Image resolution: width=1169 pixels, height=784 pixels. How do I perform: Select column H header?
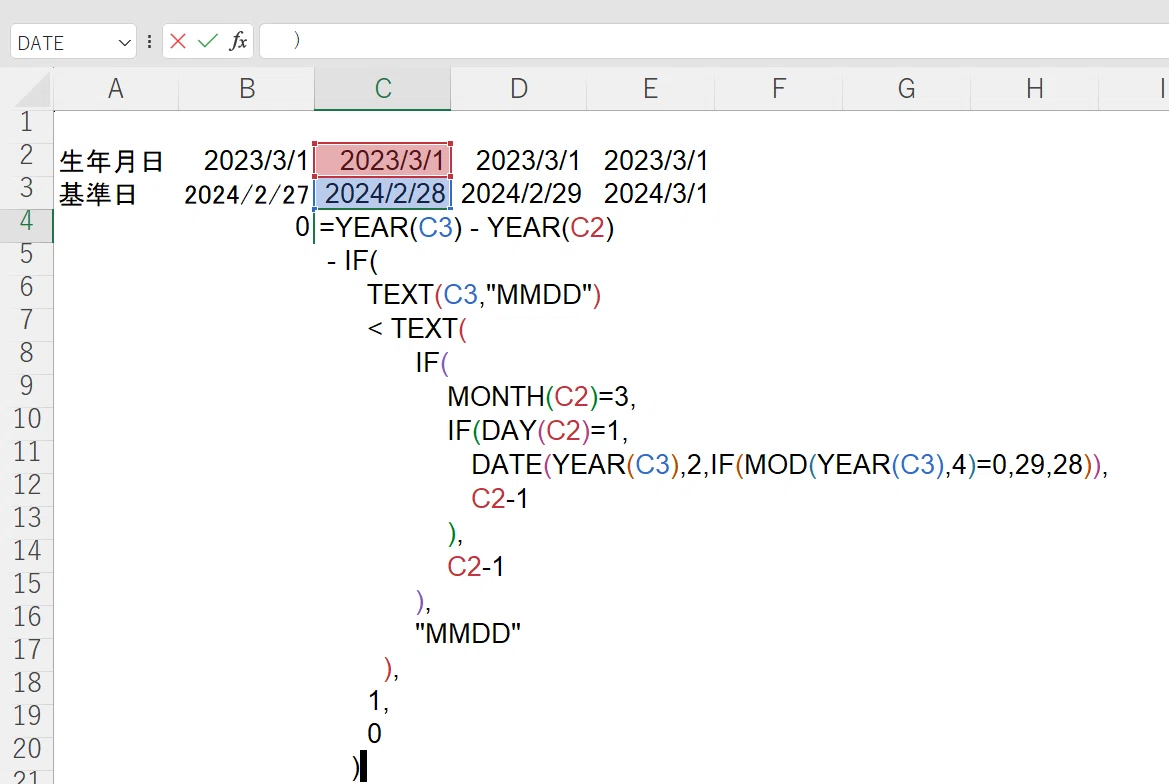[x=1034, y=89]
